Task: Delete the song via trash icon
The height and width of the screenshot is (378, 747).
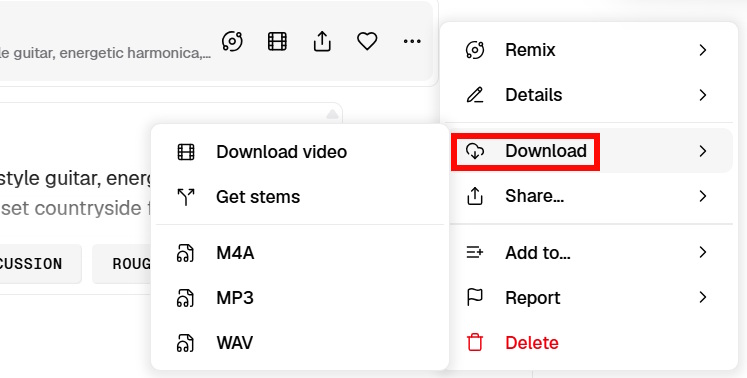Action: click(x=475, y=343)
